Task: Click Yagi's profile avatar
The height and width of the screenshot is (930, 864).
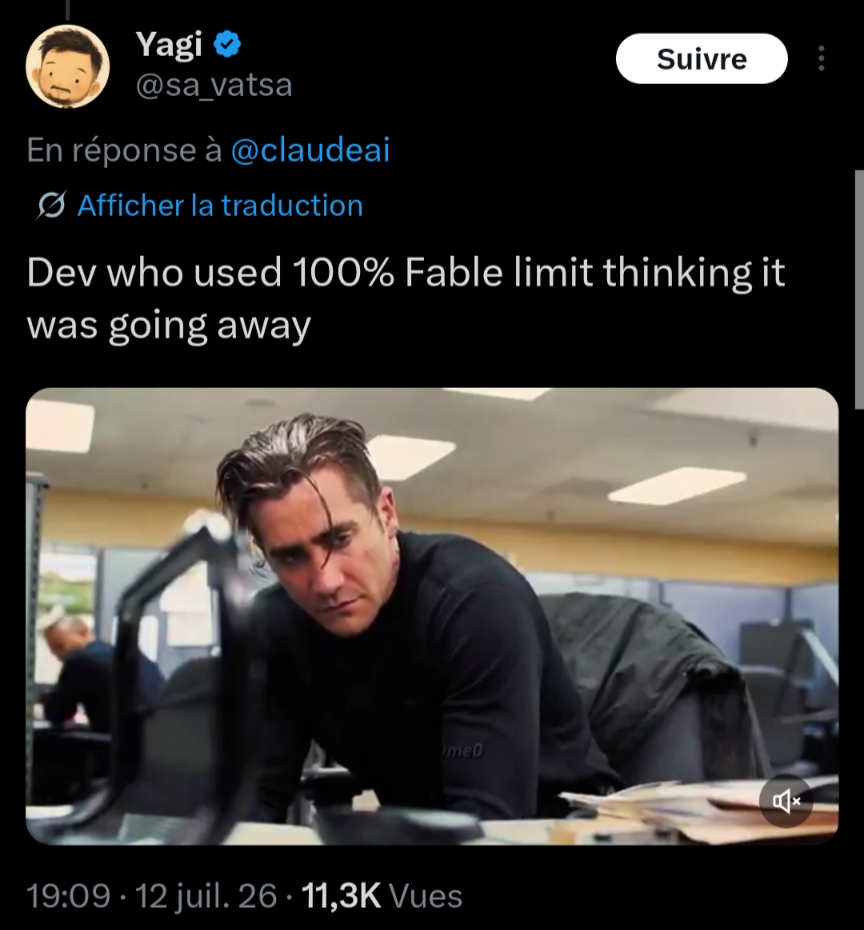Action: click(x=67, y=66)
